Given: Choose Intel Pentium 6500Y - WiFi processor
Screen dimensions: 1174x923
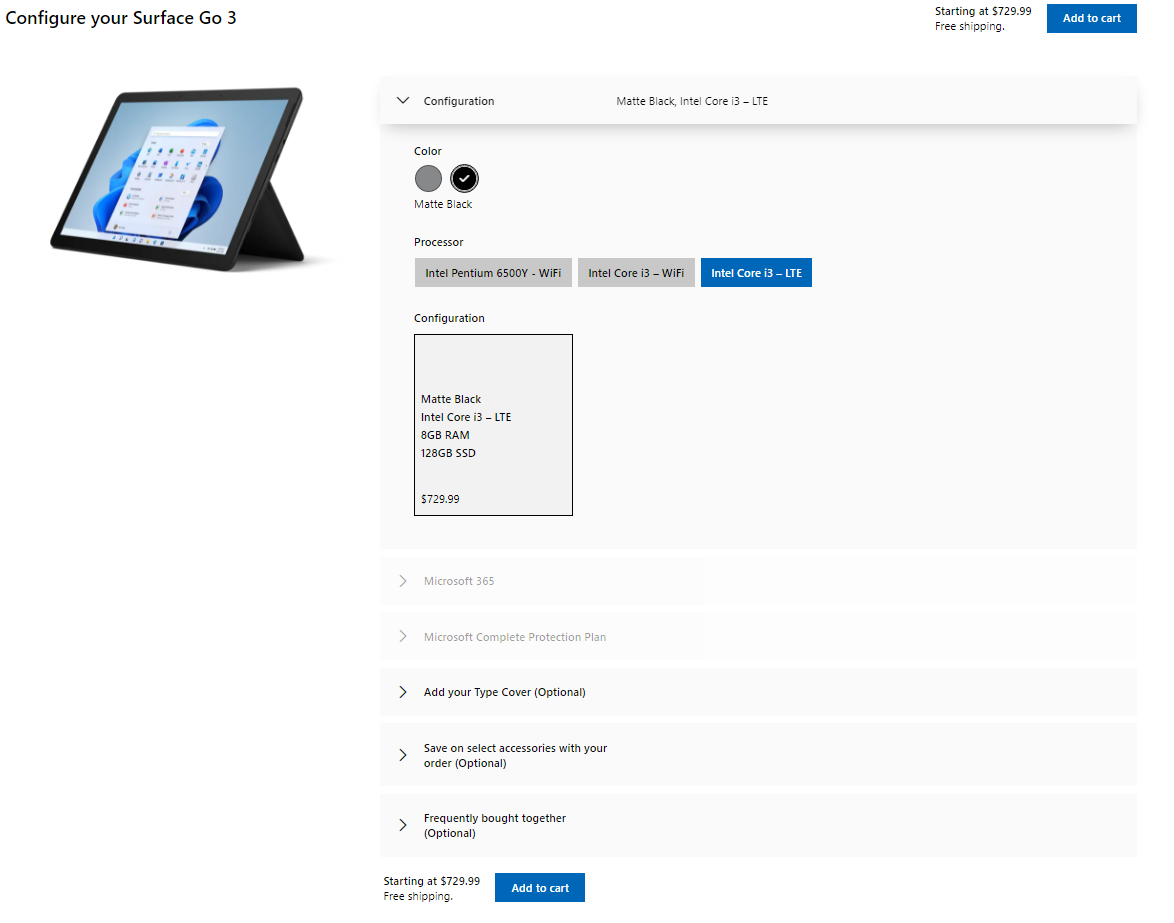Looking at the screenshot, I should pyautogui.click(x=493, y=273).
